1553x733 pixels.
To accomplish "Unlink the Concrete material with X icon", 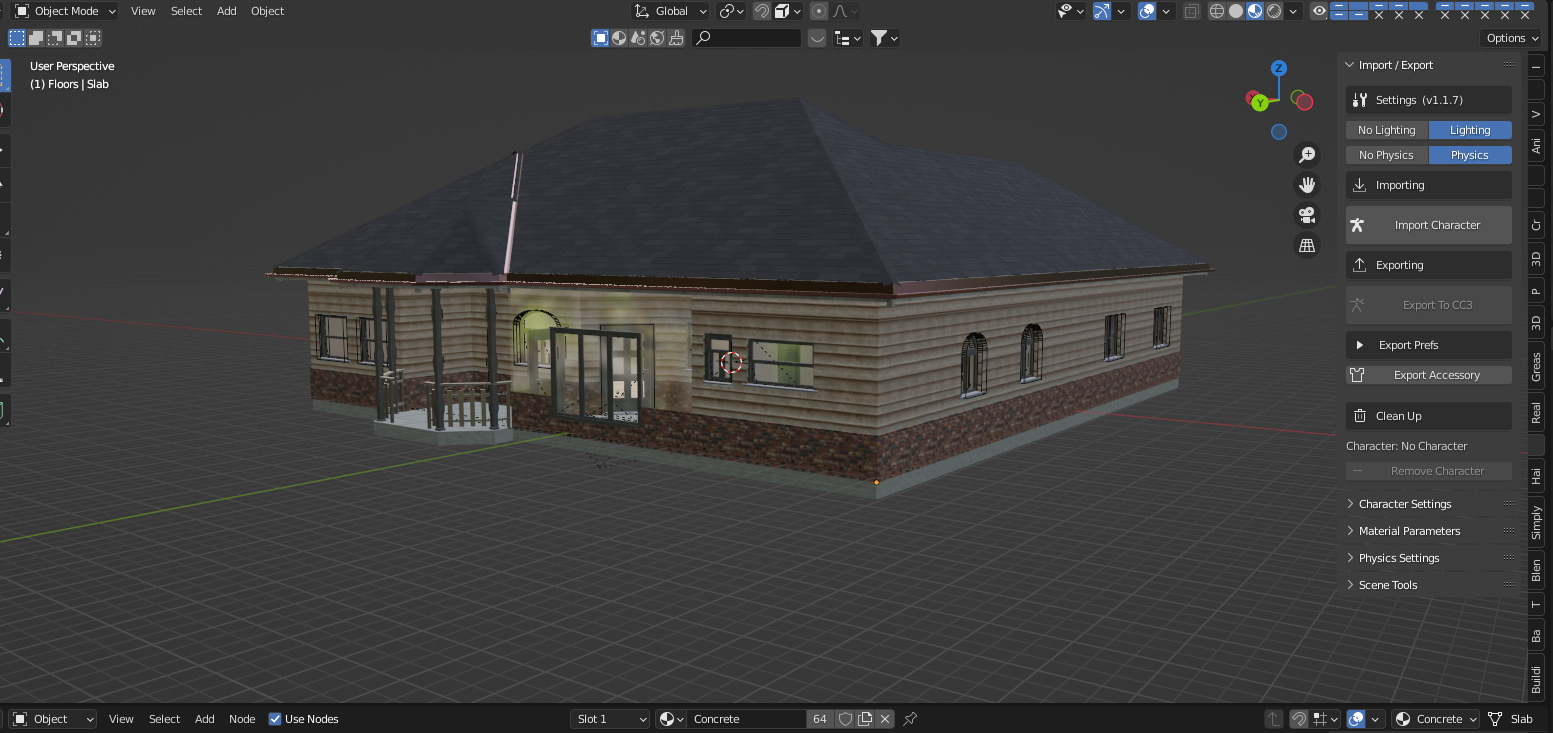I will point(885,719).
